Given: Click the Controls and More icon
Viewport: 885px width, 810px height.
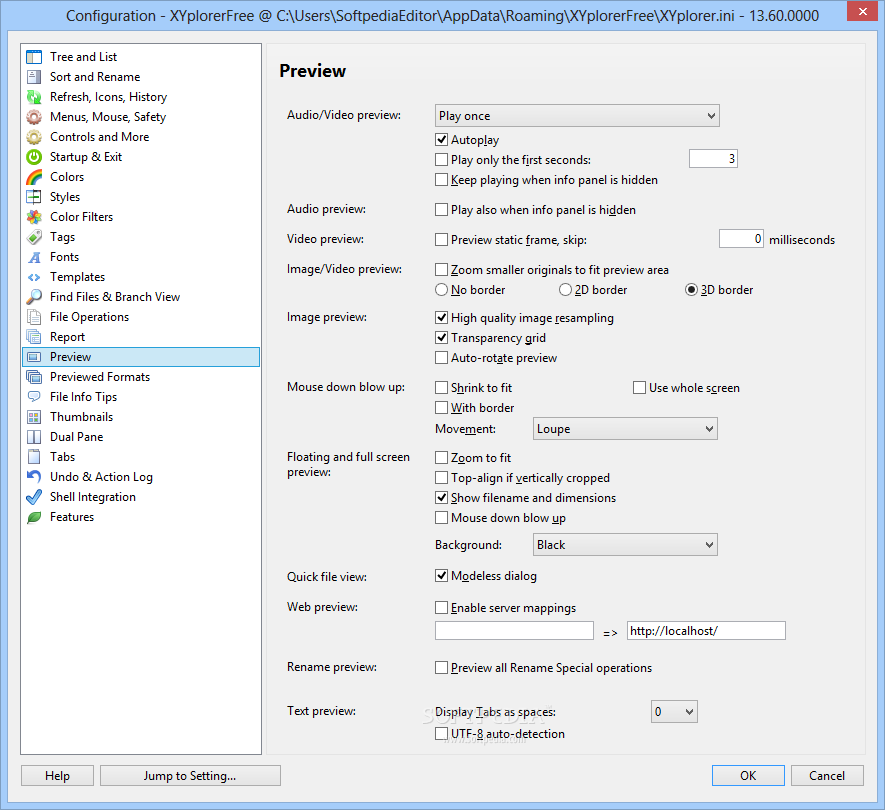Looking at the screenshot, I should click(34, 137).
